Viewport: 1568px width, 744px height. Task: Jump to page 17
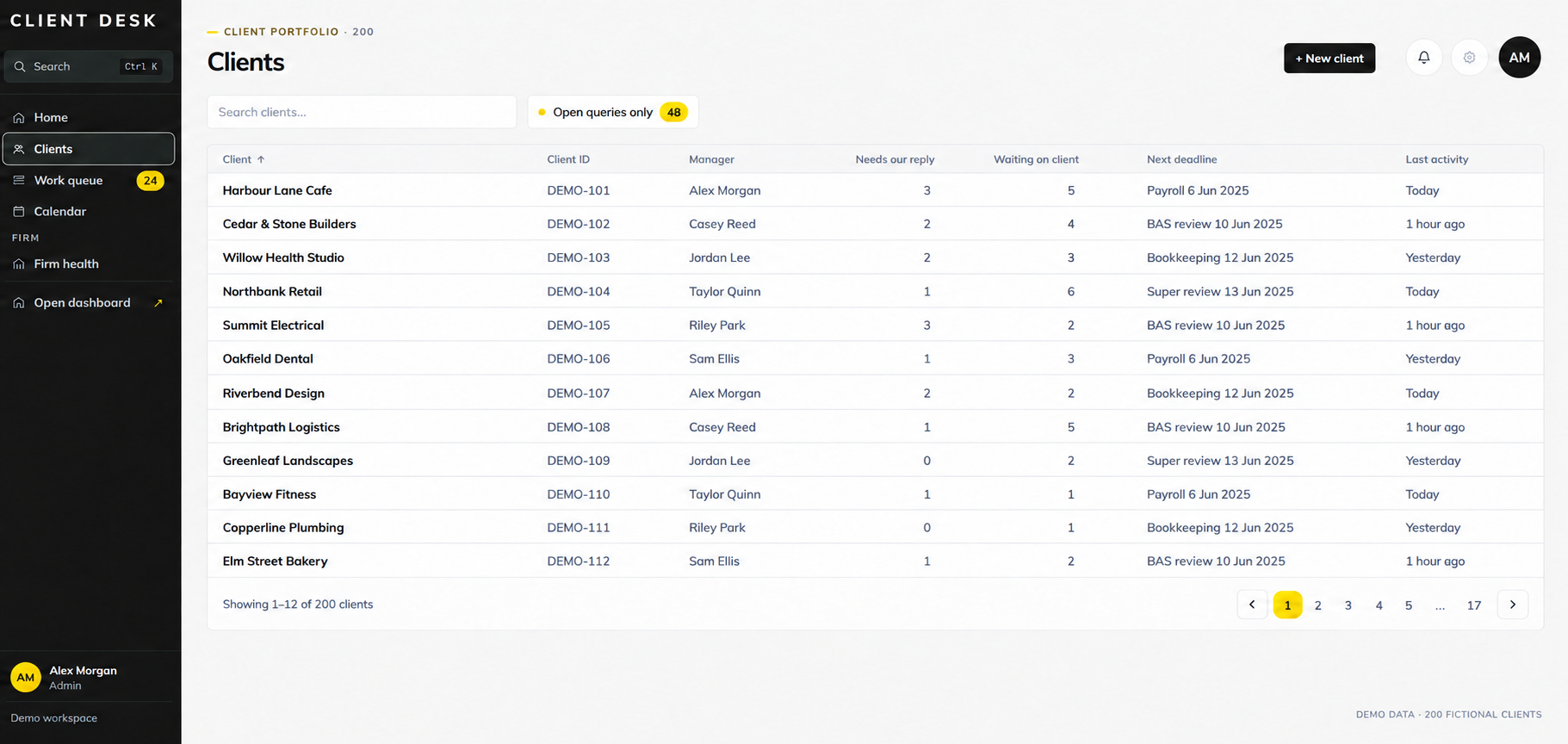(x=1473, y=604)
